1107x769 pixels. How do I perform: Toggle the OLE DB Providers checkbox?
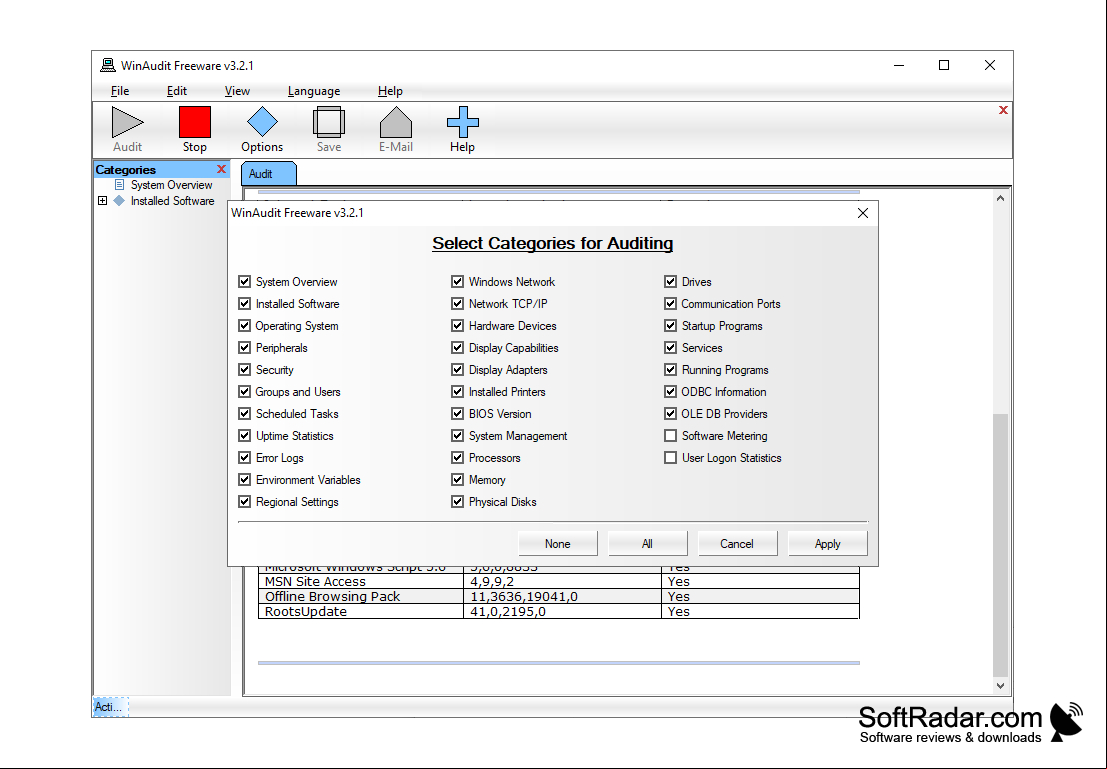coord(671,414)
